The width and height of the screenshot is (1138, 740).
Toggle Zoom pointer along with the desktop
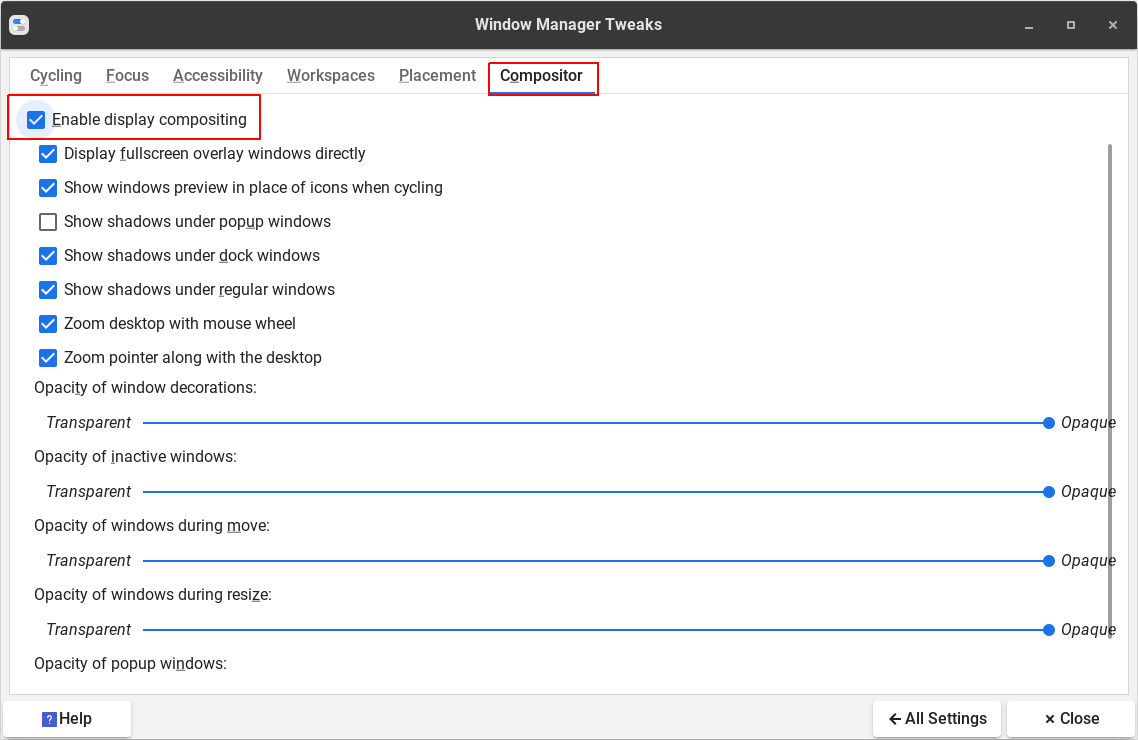click(x=48, y=358)
